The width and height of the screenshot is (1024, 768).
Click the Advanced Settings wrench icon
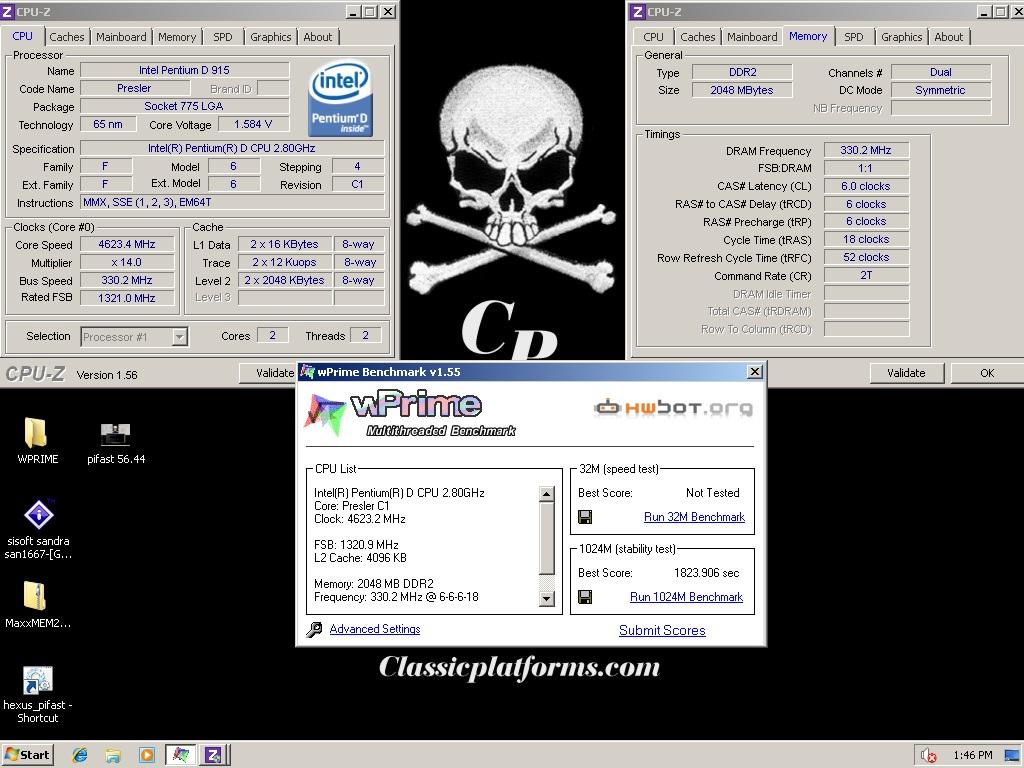point(314,630)
